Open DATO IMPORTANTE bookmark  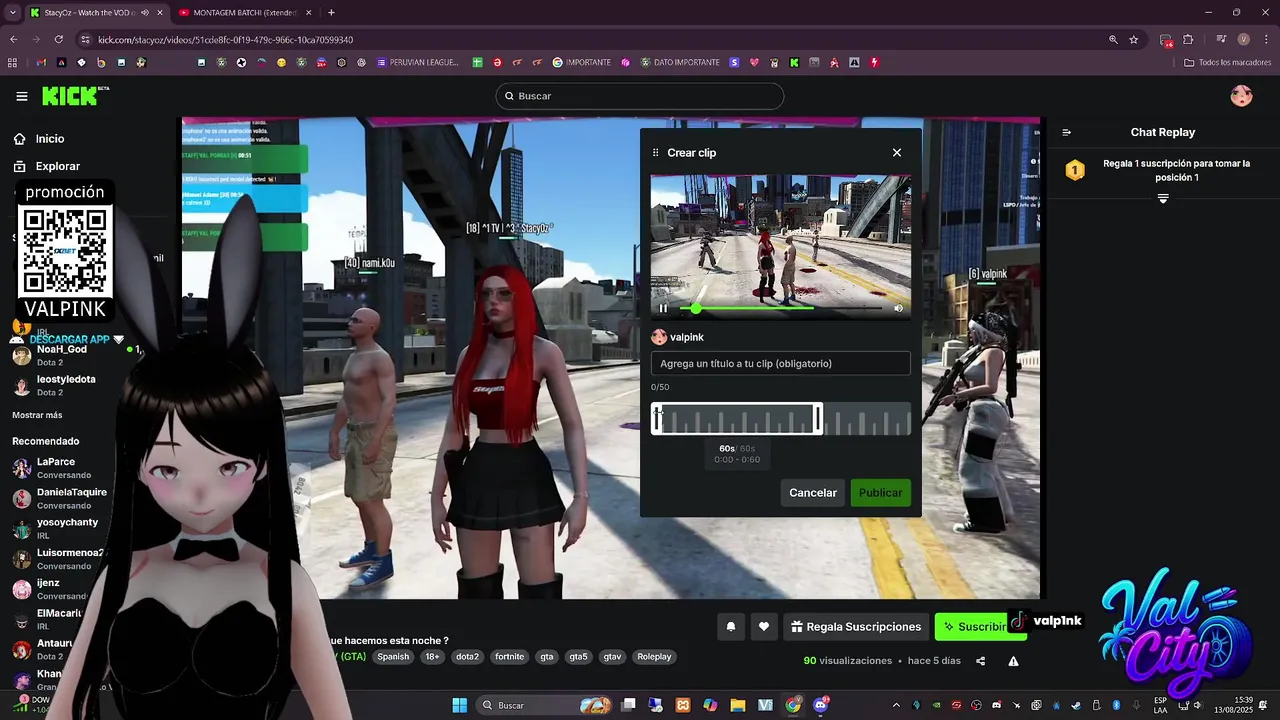(680, 62)
